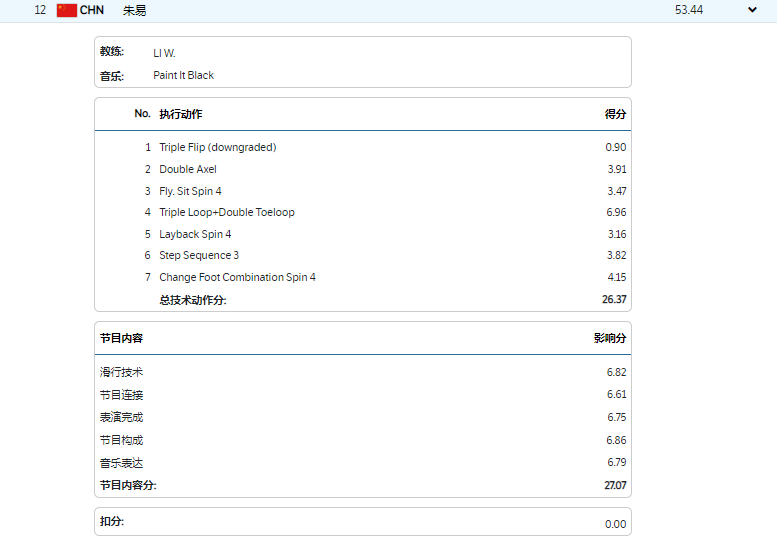Click the score 3.91 for Double Axel

[617, 169]
